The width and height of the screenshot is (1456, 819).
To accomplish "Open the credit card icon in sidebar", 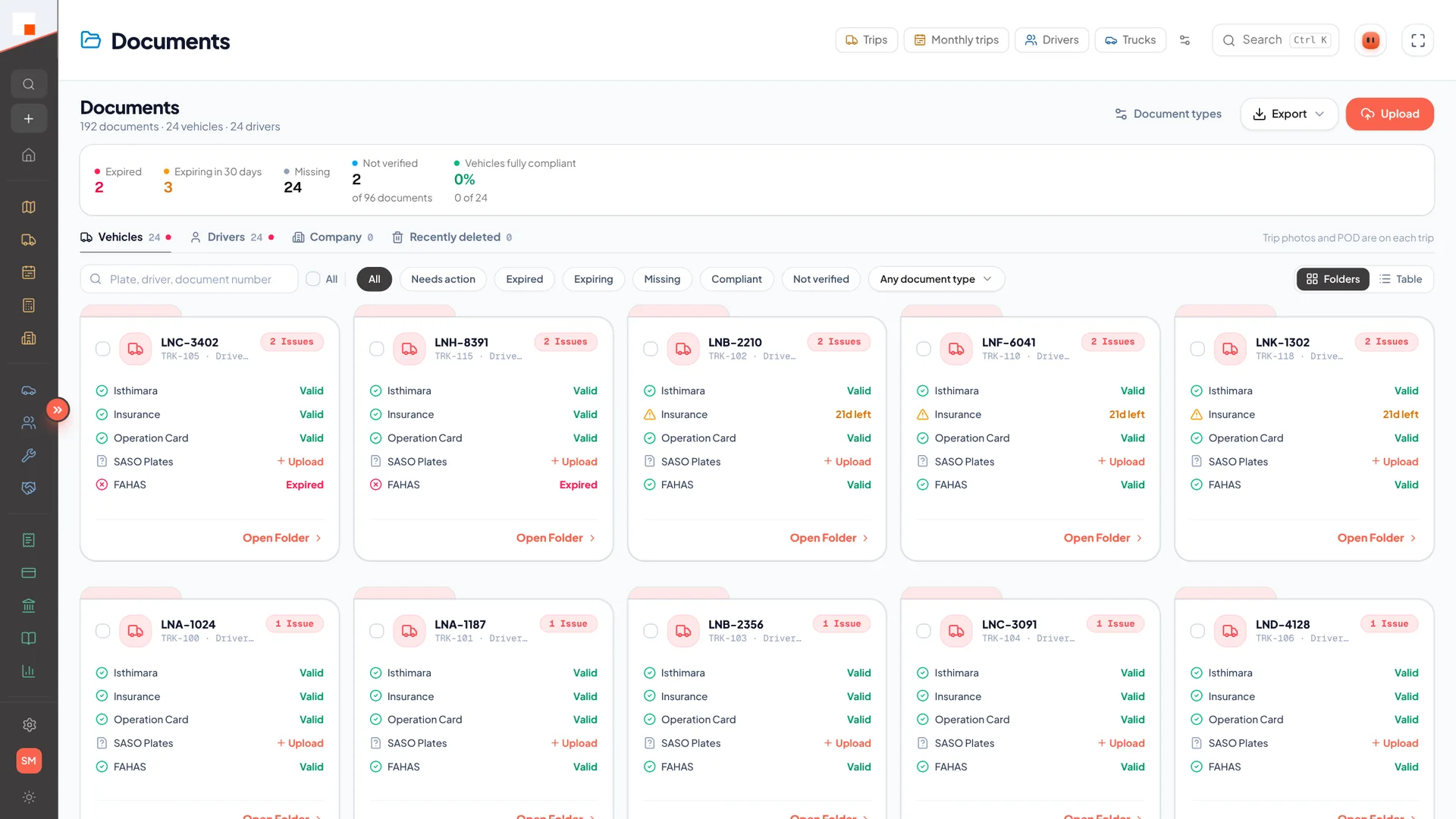I will (29, 573).
